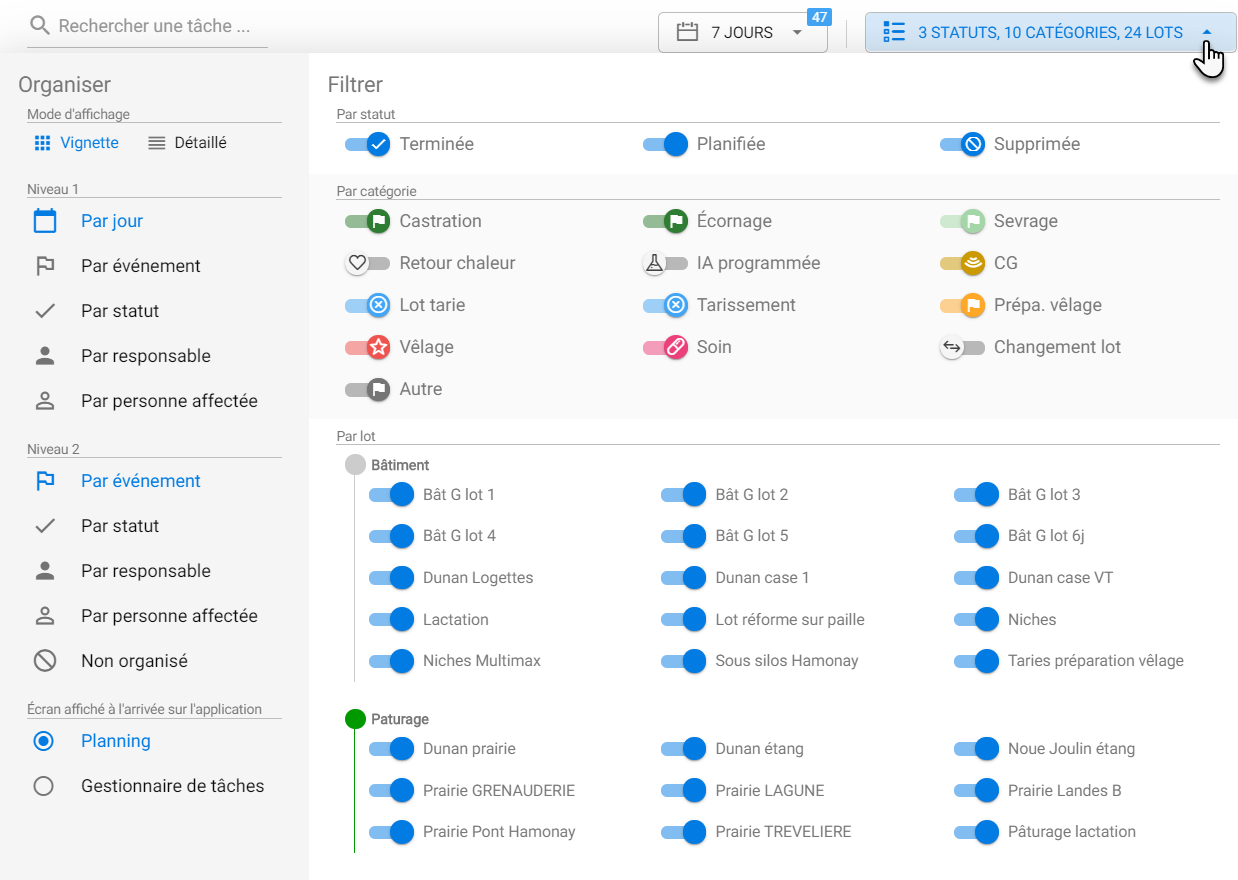Click flag icon of Niveau 2 Par événement
The width and height of the screenshot is (1238, 880).
pos(45,481)
